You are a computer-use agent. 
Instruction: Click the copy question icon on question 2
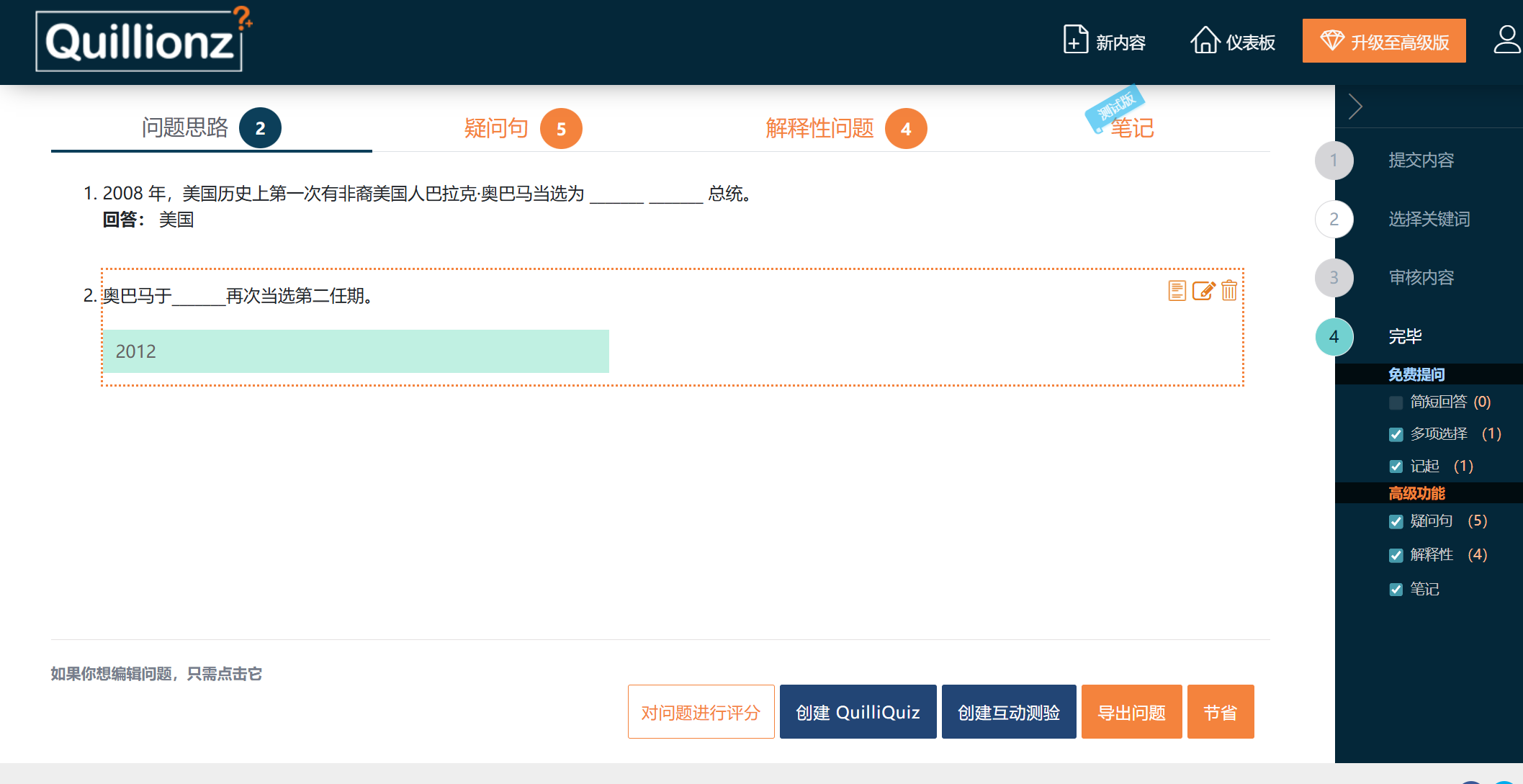pyautogui.click(x=1177, y=291)
